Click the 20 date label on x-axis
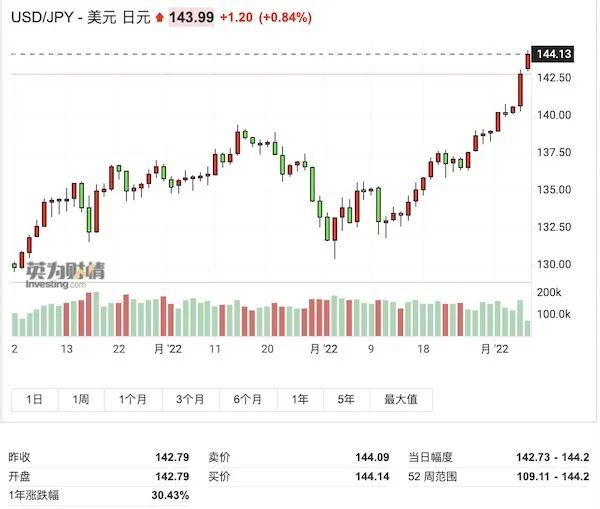Screen dimensions: 600x509 coord(267,348)
